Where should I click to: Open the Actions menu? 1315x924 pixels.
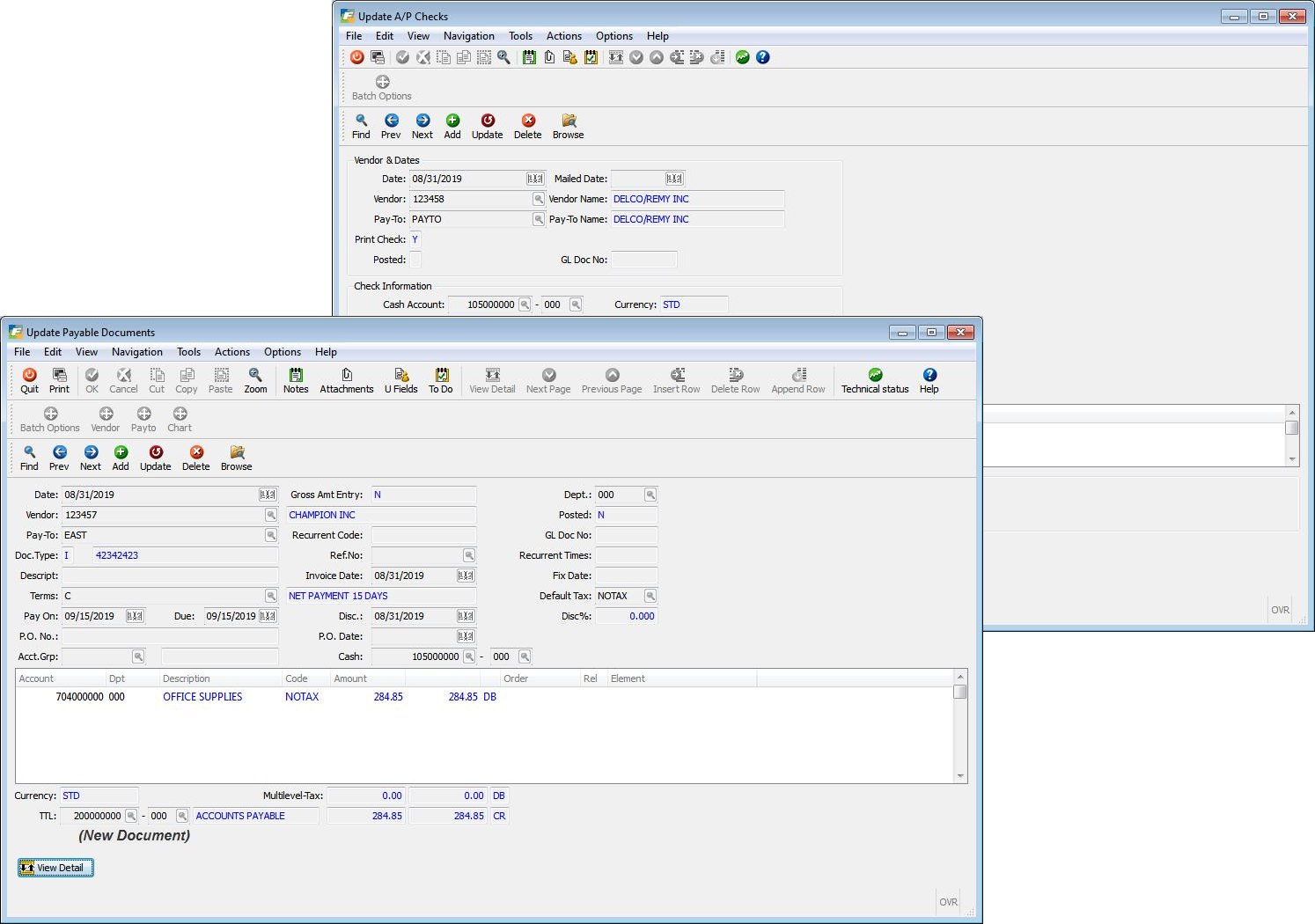point(231,351)
